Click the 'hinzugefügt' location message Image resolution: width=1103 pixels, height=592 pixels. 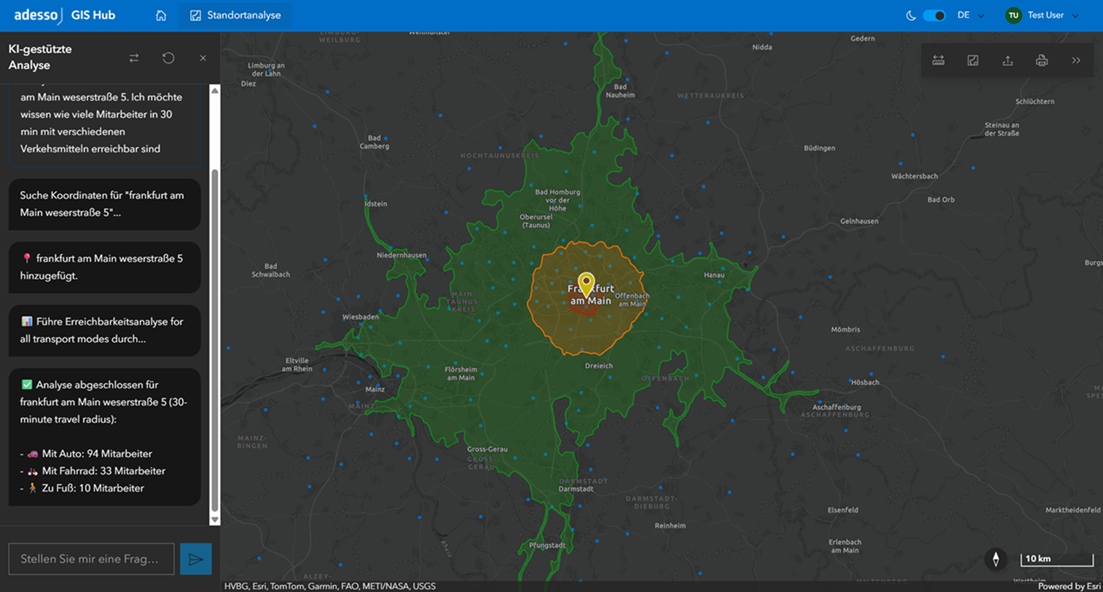click(x=104, y=267)
